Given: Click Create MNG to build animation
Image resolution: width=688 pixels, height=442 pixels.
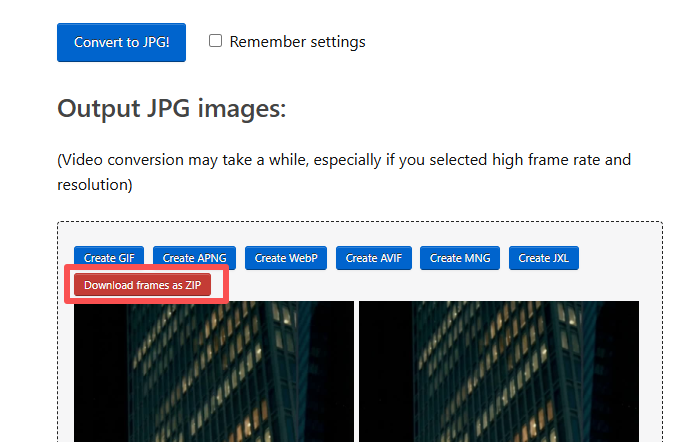Looking at the screenshot, I should (459, 258).
